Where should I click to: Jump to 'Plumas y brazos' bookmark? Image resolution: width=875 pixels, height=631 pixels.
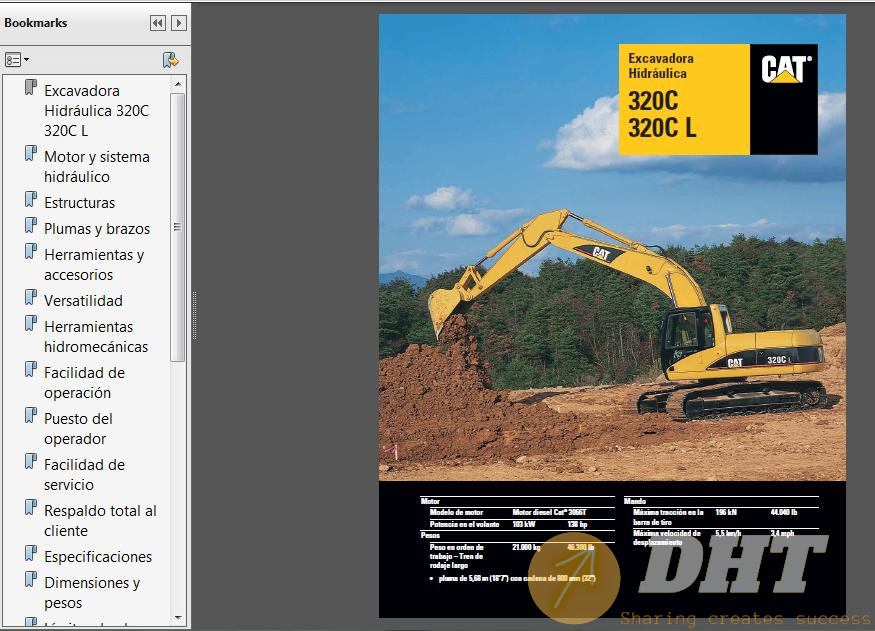[x=97, y=229]
